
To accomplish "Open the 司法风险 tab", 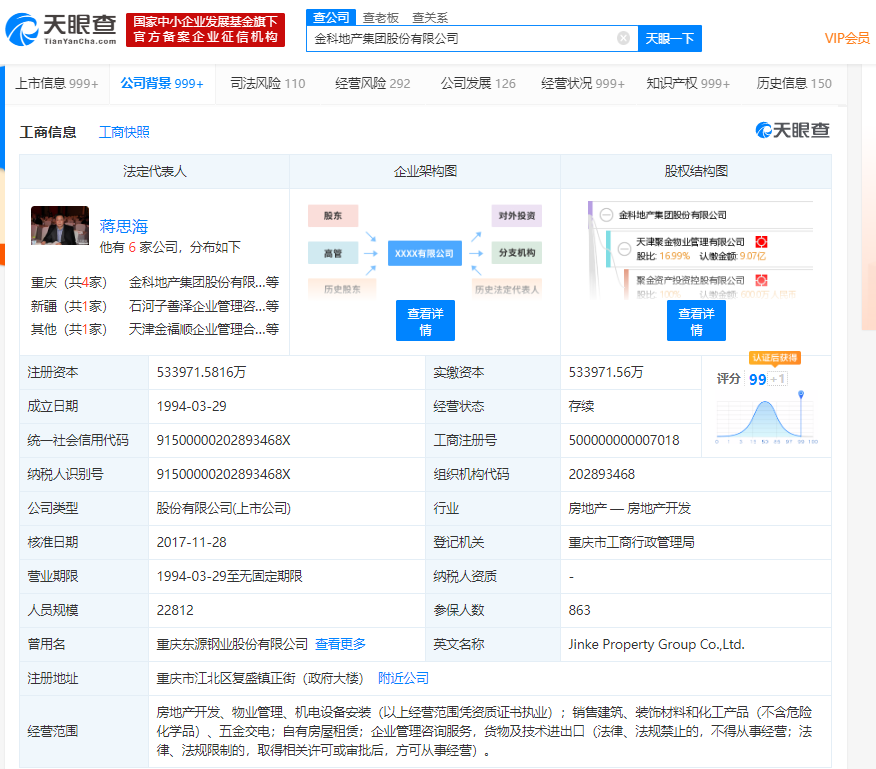I will click(267, 83).
